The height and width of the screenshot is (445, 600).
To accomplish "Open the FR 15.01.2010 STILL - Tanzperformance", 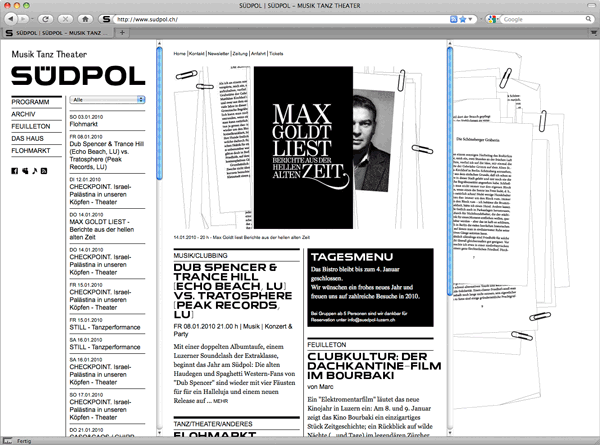I will [x=105, y=328].
